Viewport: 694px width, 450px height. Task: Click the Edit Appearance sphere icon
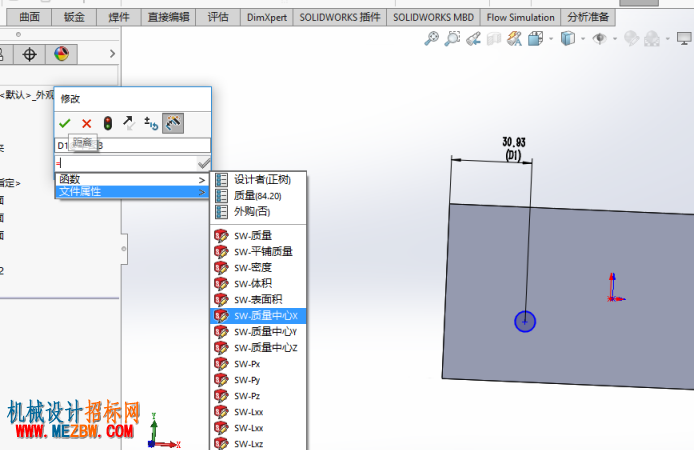point(631,38)
